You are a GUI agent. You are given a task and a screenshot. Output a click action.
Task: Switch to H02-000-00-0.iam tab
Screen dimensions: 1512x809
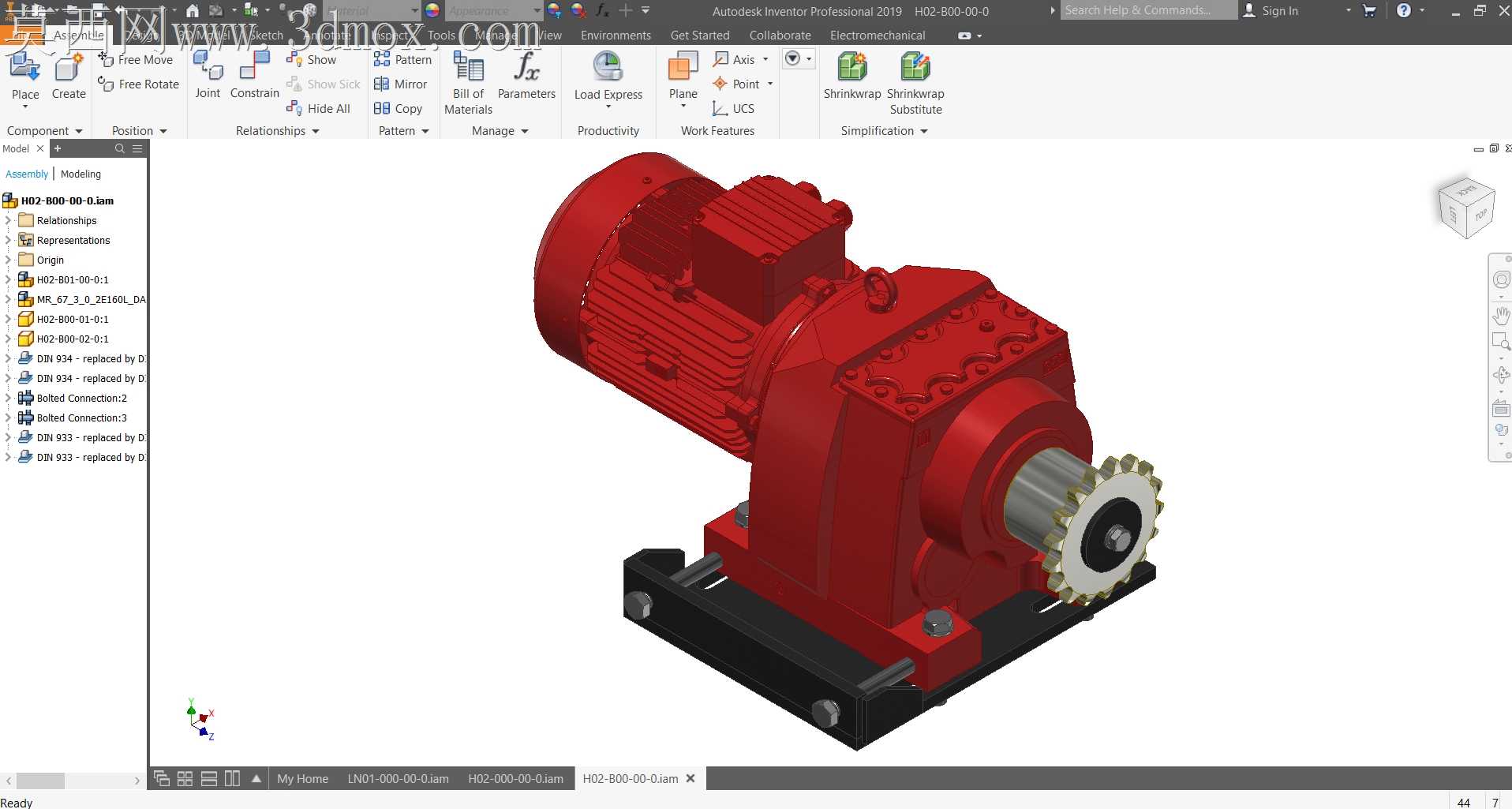(516, 779)
